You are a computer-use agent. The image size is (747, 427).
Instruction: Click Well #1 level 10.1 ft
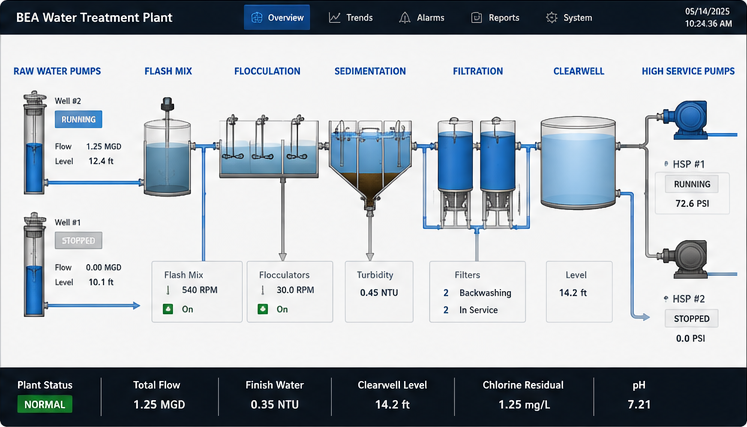click(101, 282)
